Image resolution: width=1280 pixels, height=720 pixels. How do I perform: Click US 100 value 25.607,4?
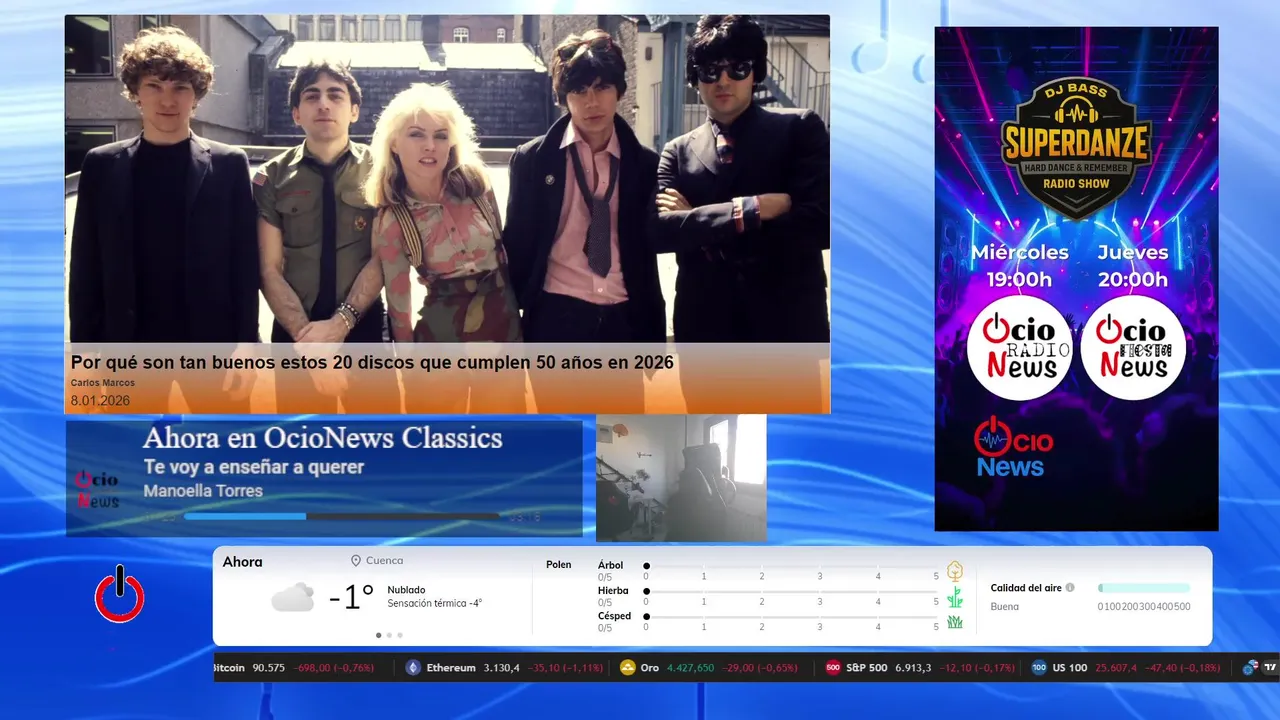coord(1116,668)
